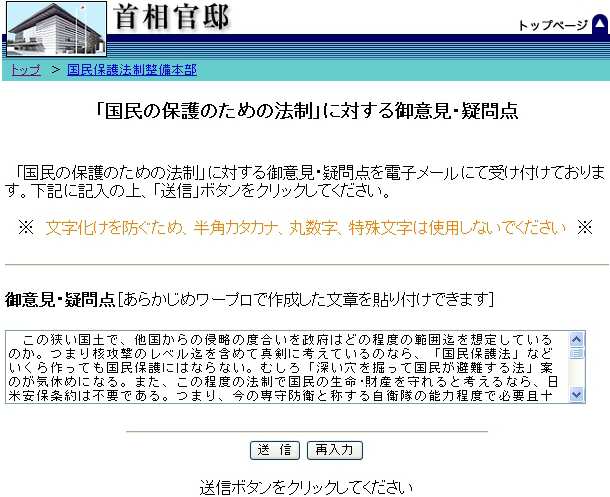Viewport: 610px width, 497px height.
Task: Click the bracketed あらかじめワープロで作成した文章 note
Action: (305, 300)
